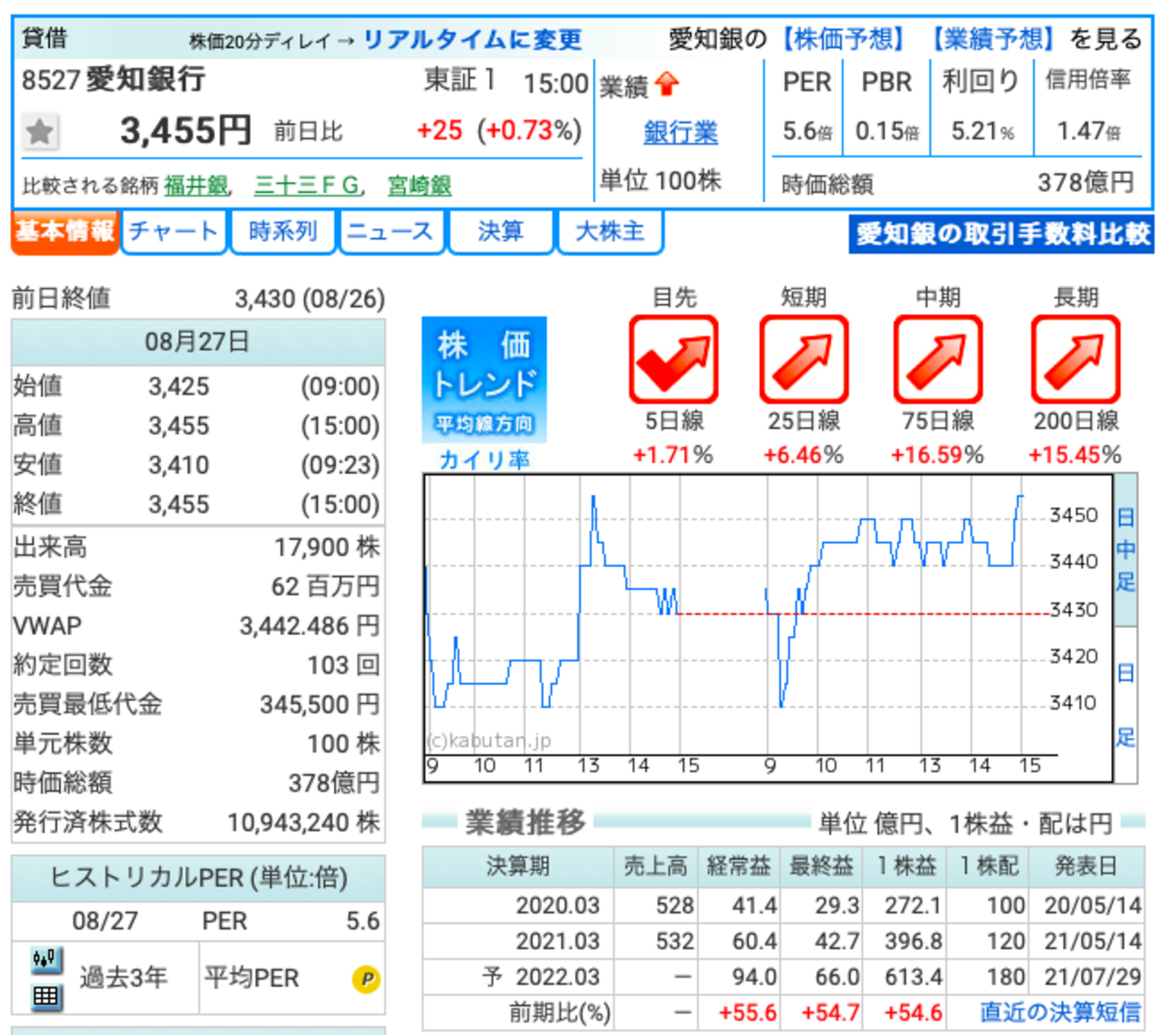The image size is (1176, 1035).
Task: Follow the 銀行業 sector link
Action: pos(680,133)
